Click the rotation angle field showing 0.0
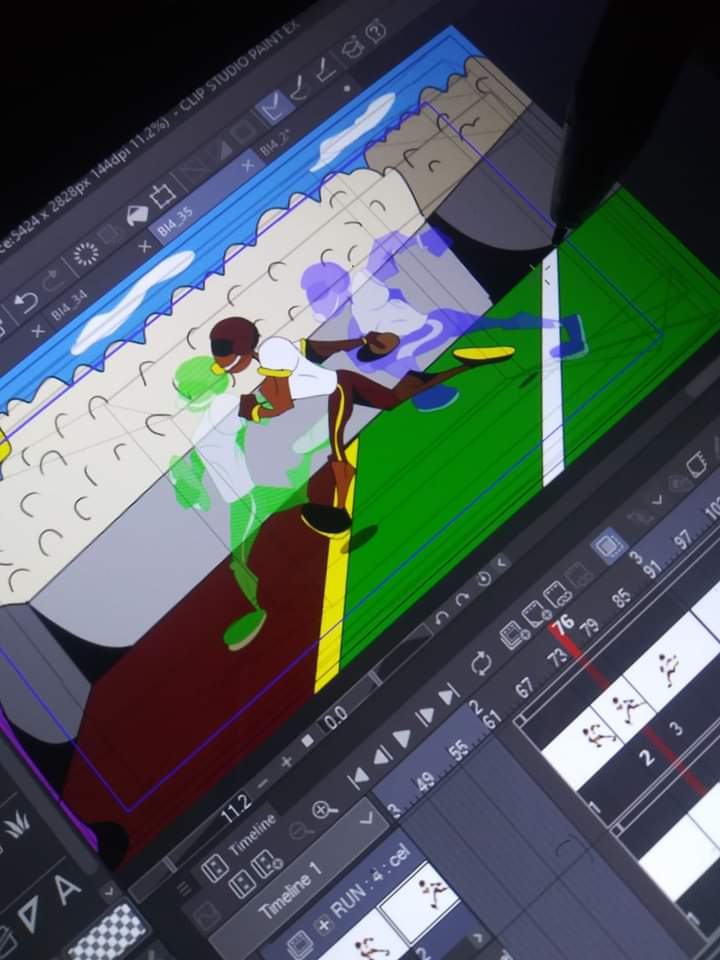Image resolution: width=720 pixels, height=960 pixels. pos(336,718)
